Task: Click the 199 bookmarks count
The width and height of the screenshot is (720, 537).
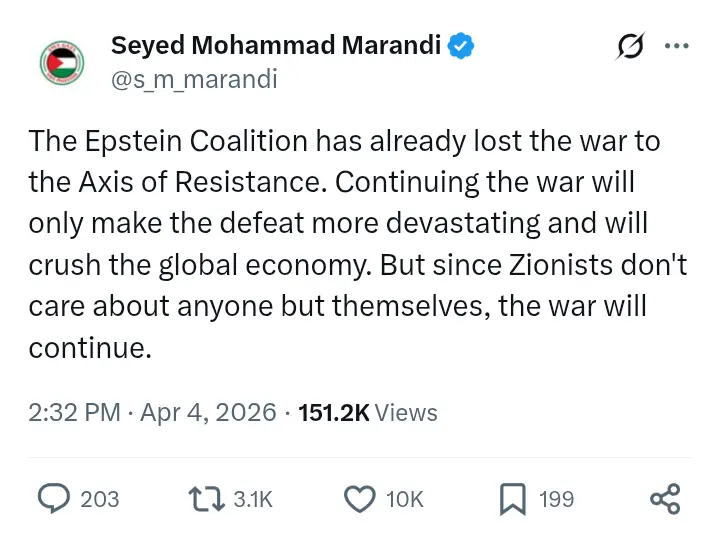Action: click(556, 499)
